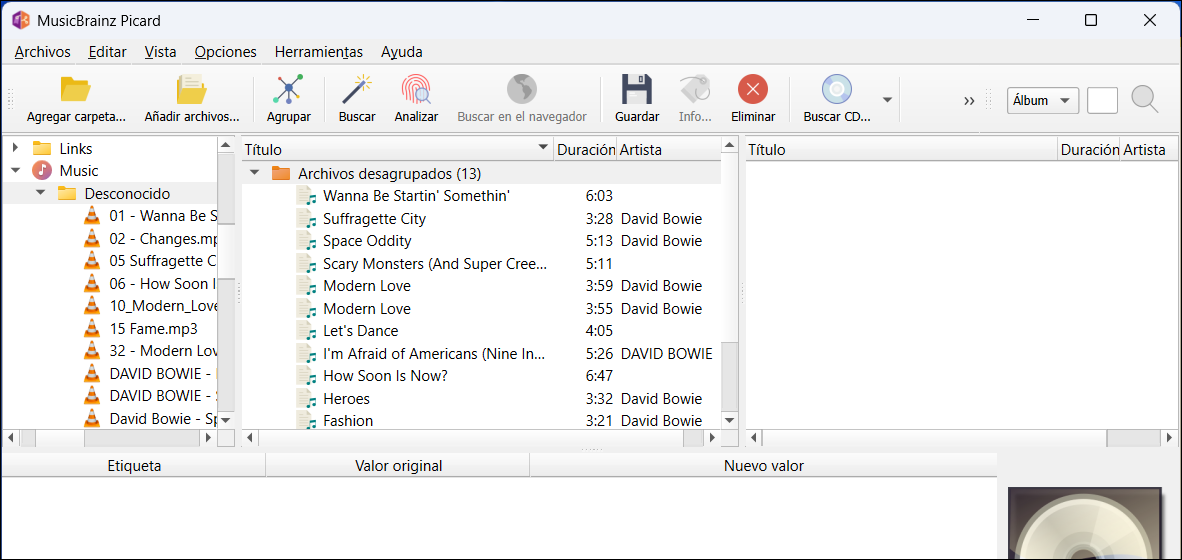Click VLC icon beside 15 Fame.mp3
The width and height of the screenshot is (1182, 560).
[x=91, y=329]
